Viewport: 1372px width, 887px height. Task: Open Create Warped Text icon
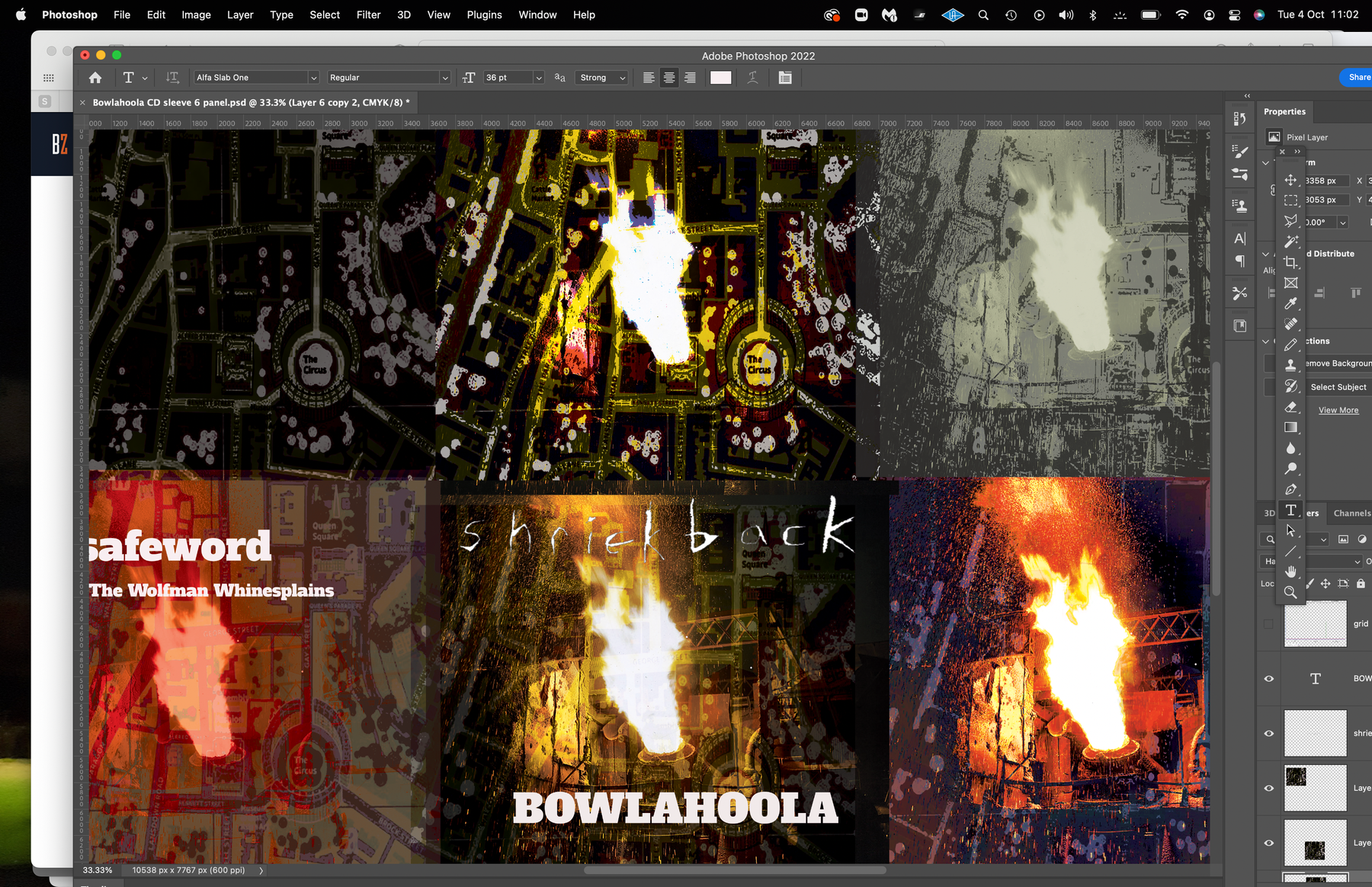752,78
